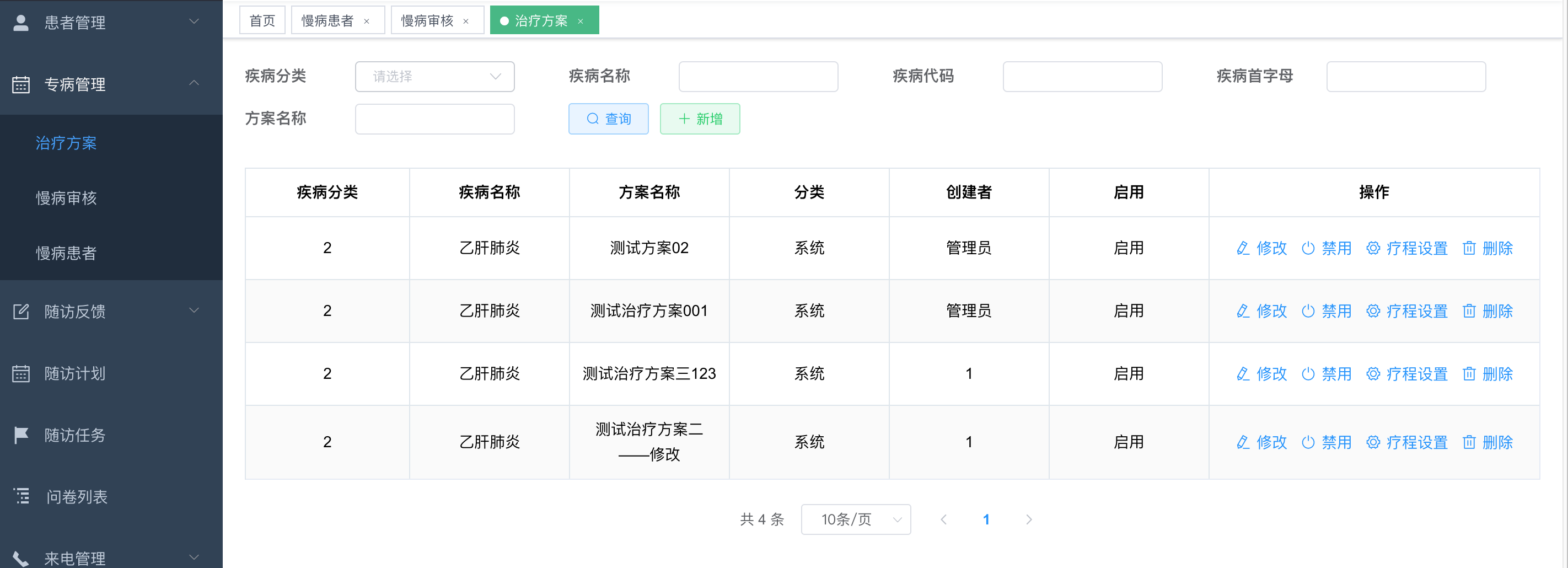Image resolution: width=1568 pixels, height=568 pixels.
Task: Focus the 方案名称 input field
Action: pos(434,119)
